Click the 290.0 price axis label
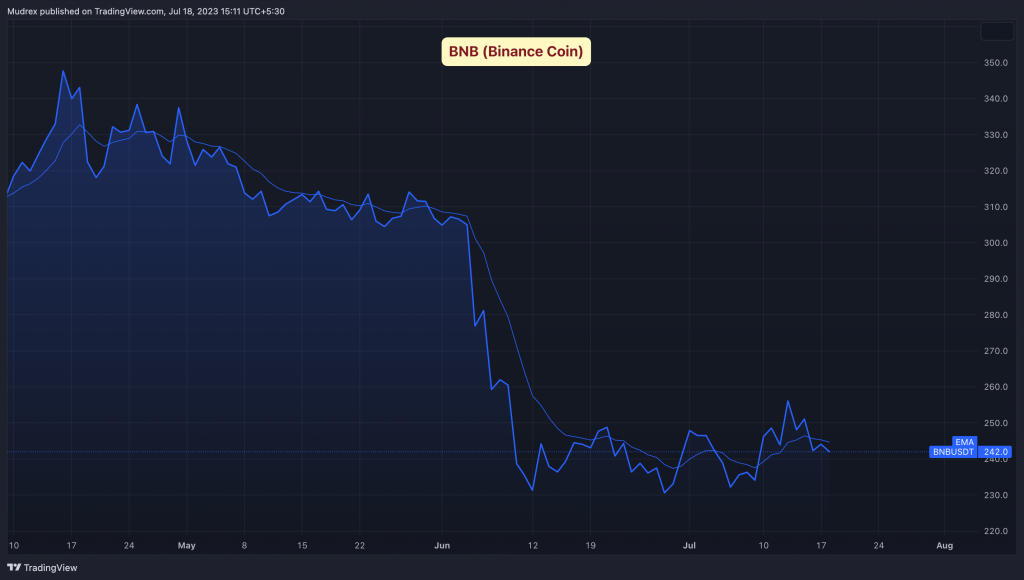The image size is (1024, 580). [996, 278]
